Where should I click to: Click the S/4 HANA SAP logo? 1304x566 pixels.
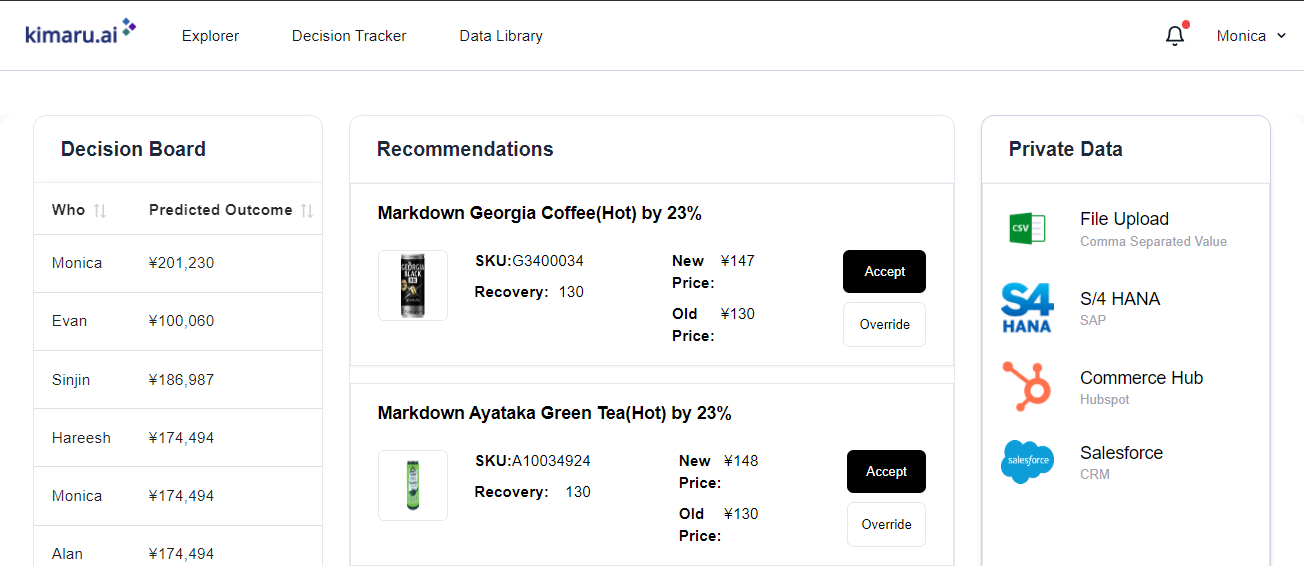click(x=1027, y=308)
